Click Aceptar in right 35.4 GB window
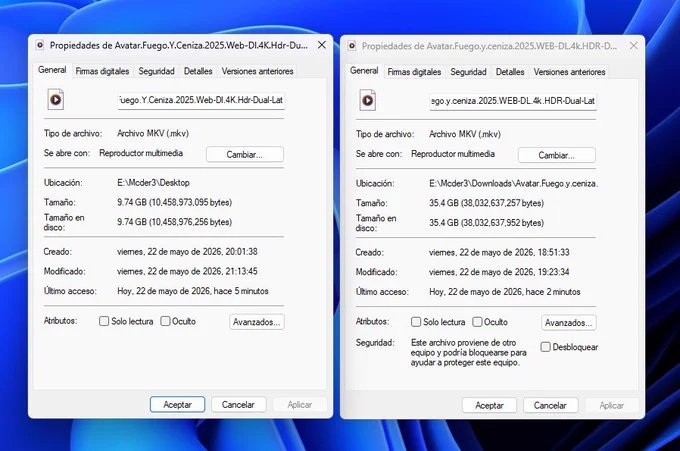Screen dimensions: 680x451 489,405
